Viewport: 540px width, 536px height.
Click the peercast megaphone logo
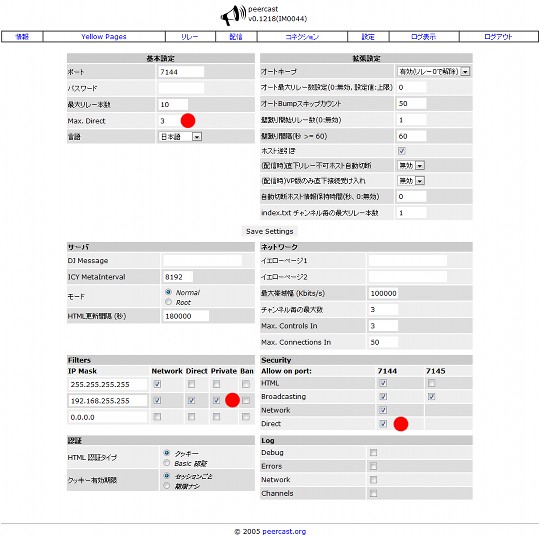[x=233, y=15]
